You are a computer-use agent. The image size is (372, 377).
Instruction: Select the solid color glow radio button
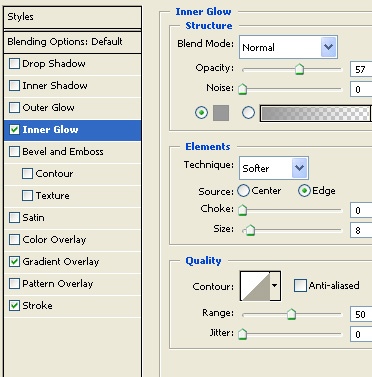click(x=201, y=113)
